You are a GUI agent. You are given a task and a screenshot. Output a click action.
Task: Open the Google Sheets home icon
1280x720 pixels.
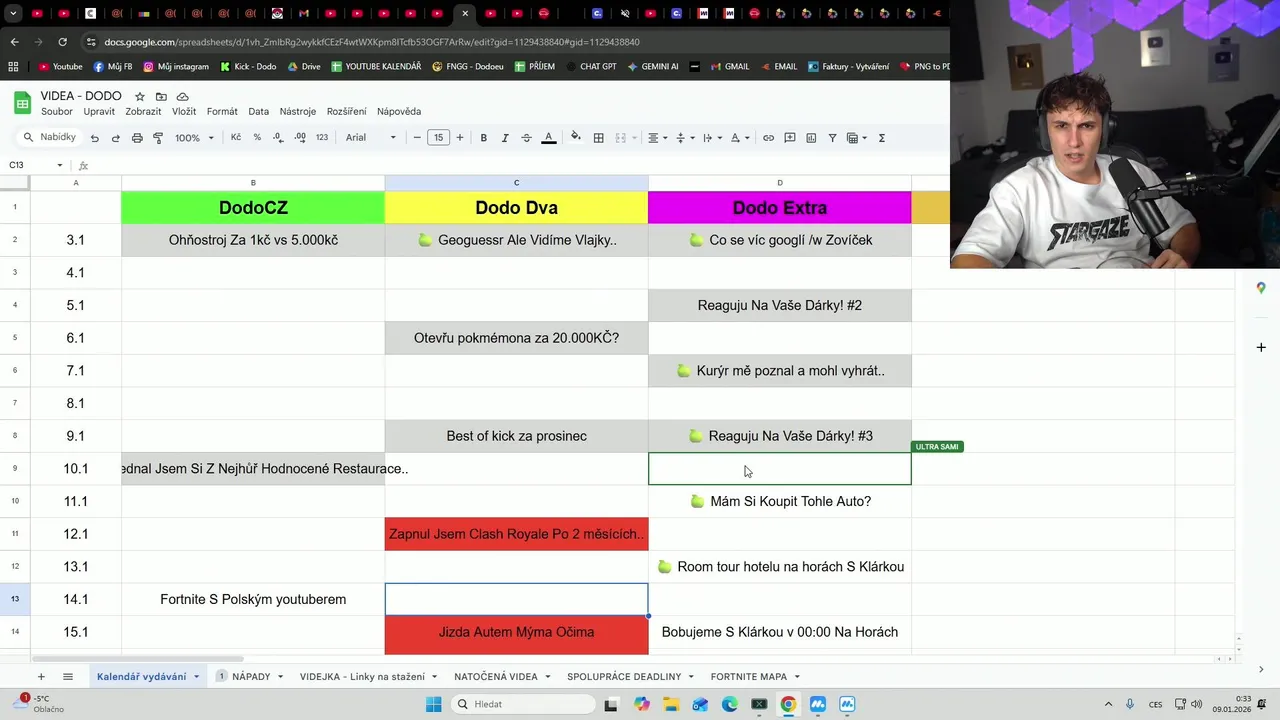[x=22, y=103]
